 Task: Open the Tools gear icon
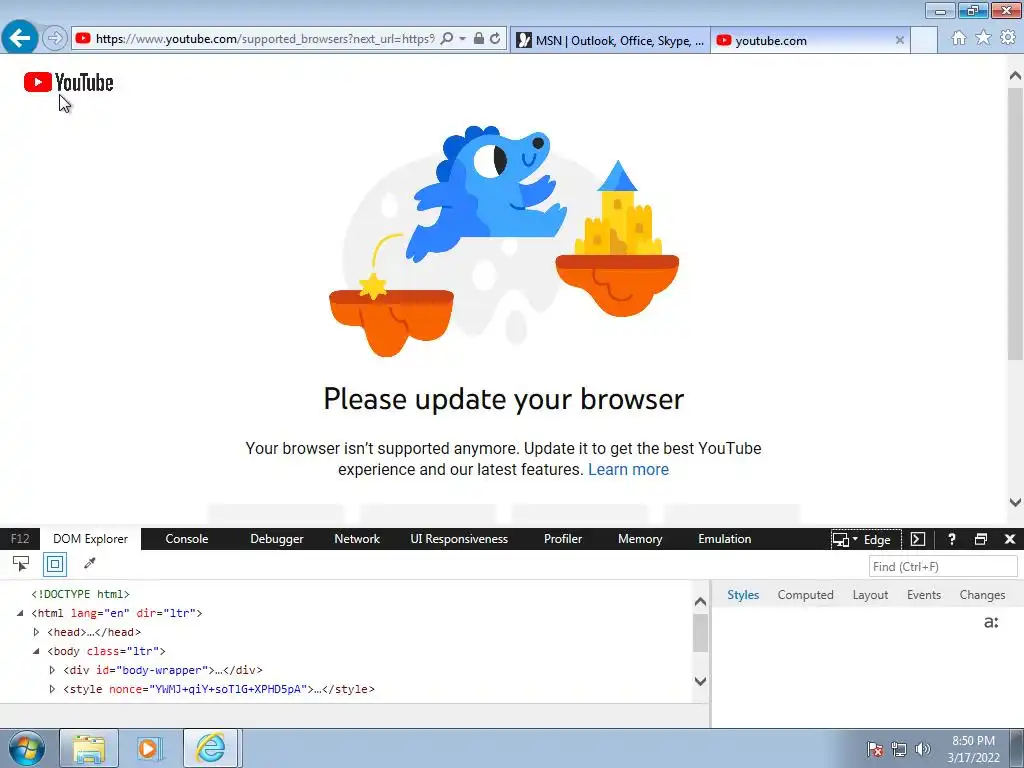tap(1008, 38)
